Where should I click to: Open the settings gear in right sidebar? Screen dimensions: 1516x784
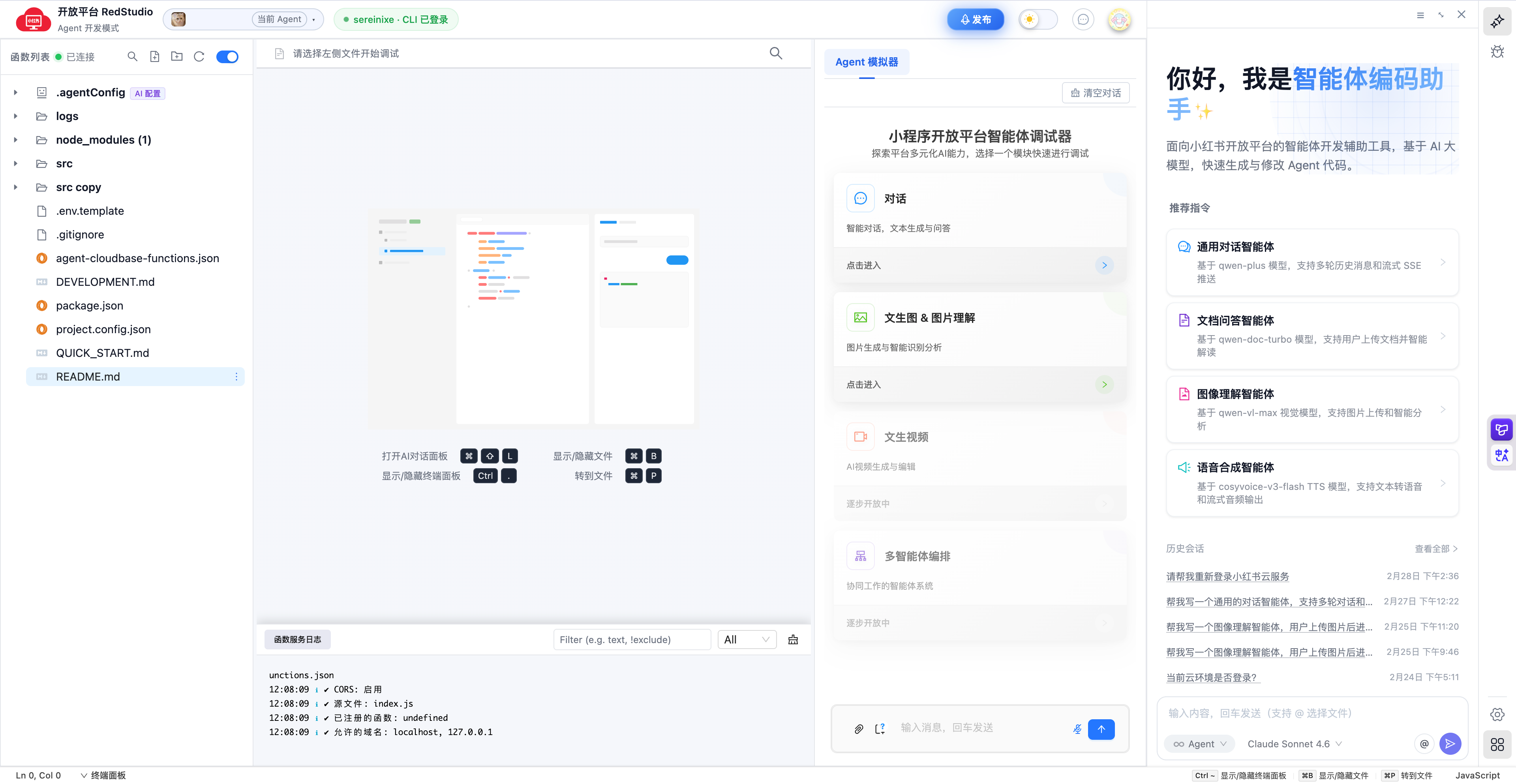(1497, 715)
